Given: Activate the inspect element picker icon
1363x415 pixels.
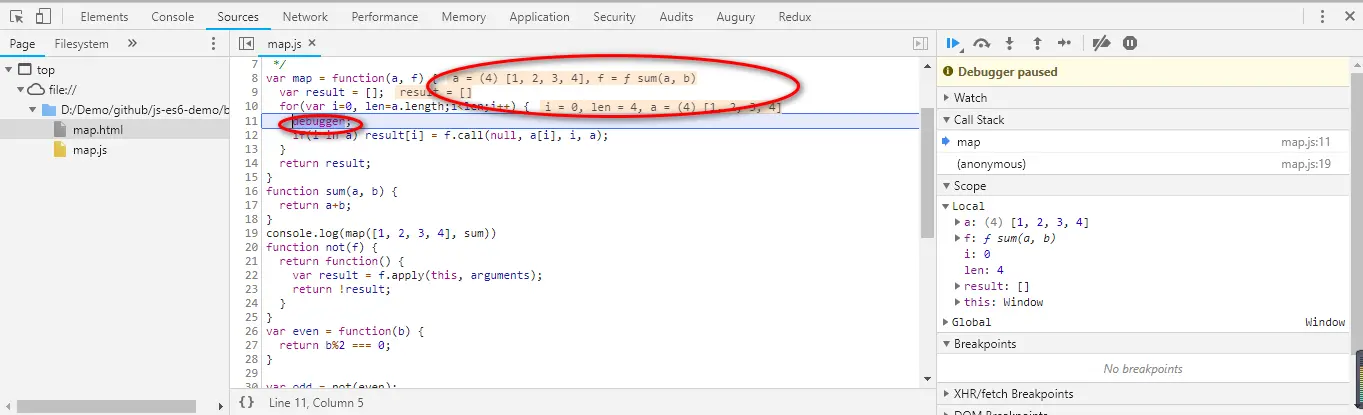Looking at the screenshot, I should [17, 17].
